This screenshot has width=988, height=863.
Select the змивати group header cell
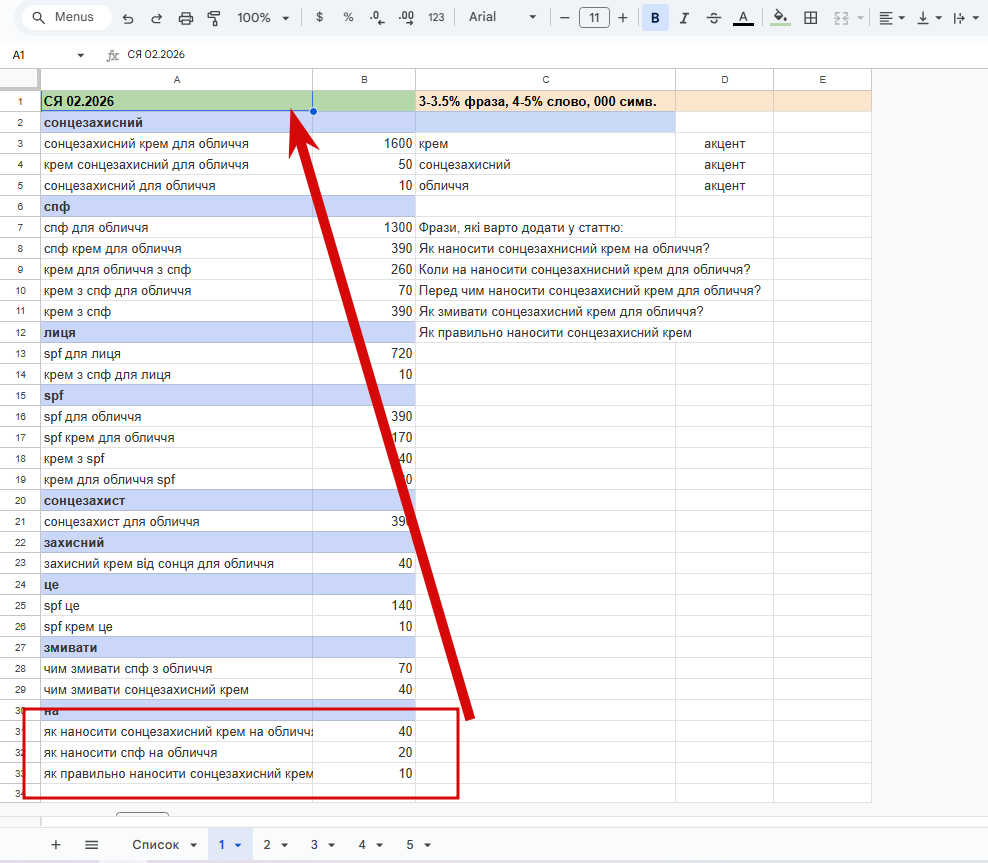(177, 648)
